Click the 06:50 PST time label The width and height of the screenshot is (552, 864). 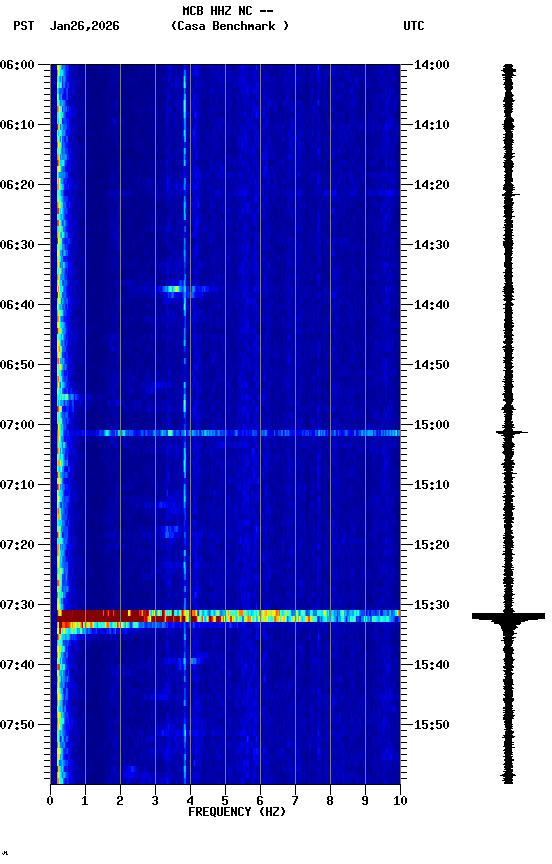[17, 365]
